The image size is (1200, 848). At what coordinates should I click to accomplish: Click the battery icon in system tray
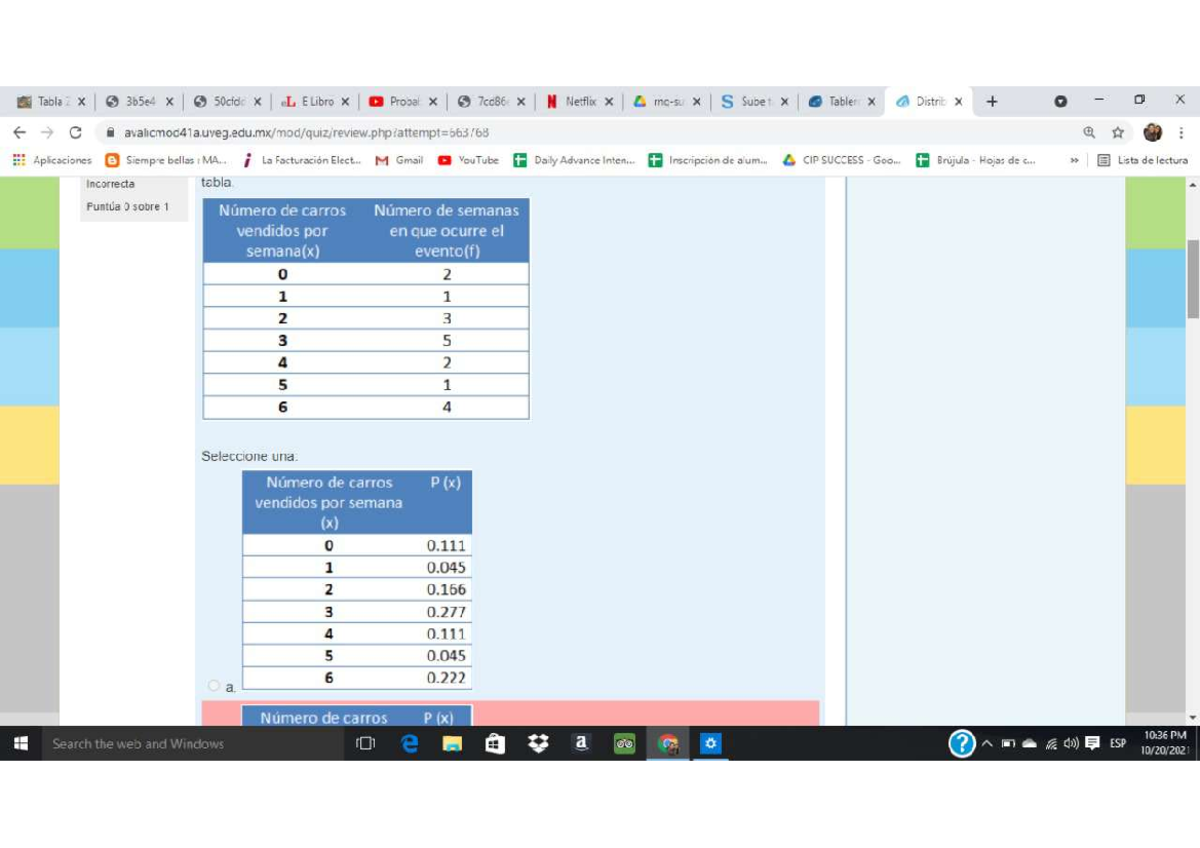click(x=1008, y=744)
